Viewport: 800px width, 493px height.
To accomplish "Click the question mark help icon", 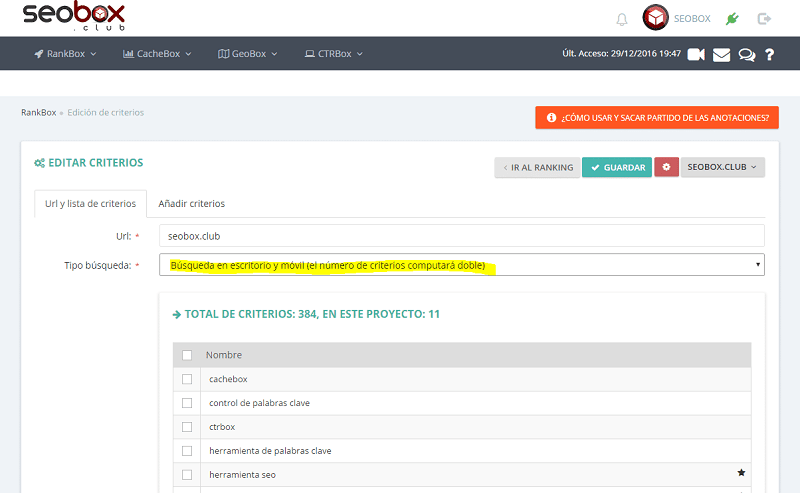I will click(x=769, y=54).
